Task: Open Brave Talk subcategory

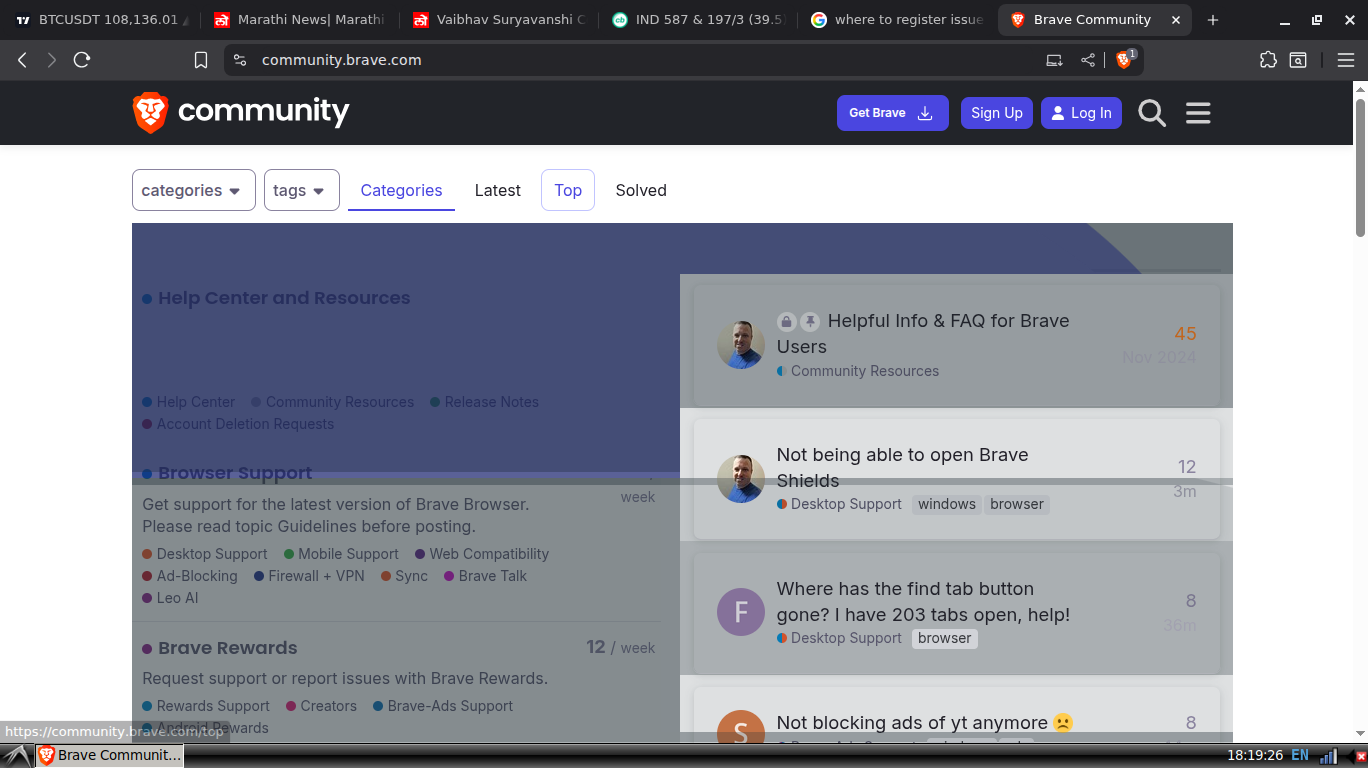Action: coord(492,576)
